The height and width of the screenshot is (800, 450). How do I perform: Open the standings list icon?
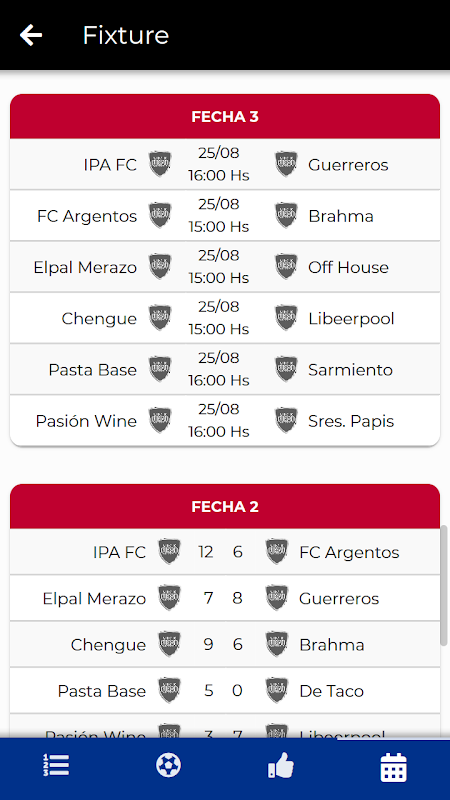56,765
